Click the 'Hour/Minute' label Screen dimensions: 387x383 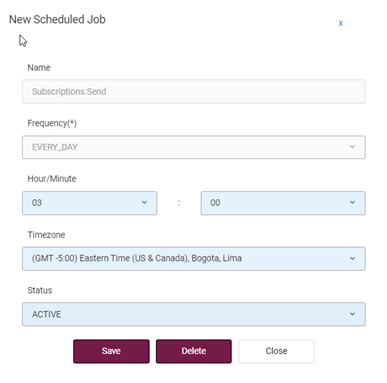point(52,179)
